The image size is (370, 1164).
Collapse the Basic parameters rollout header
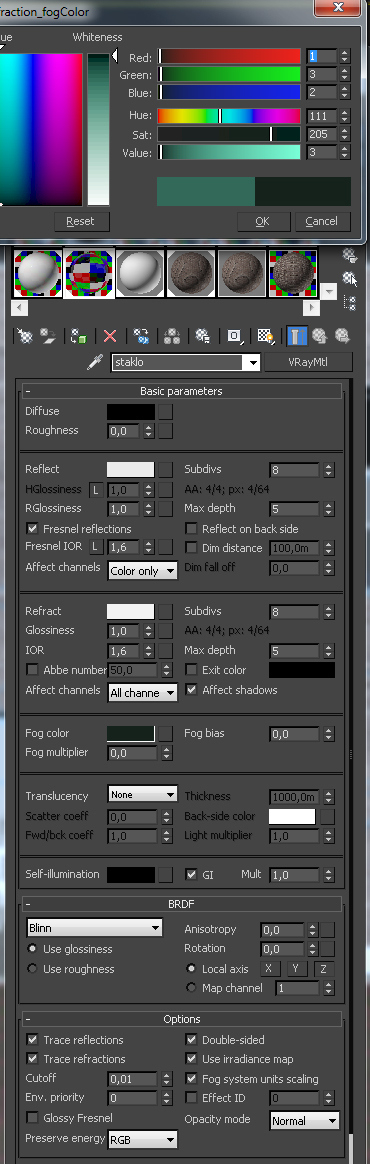182,391
